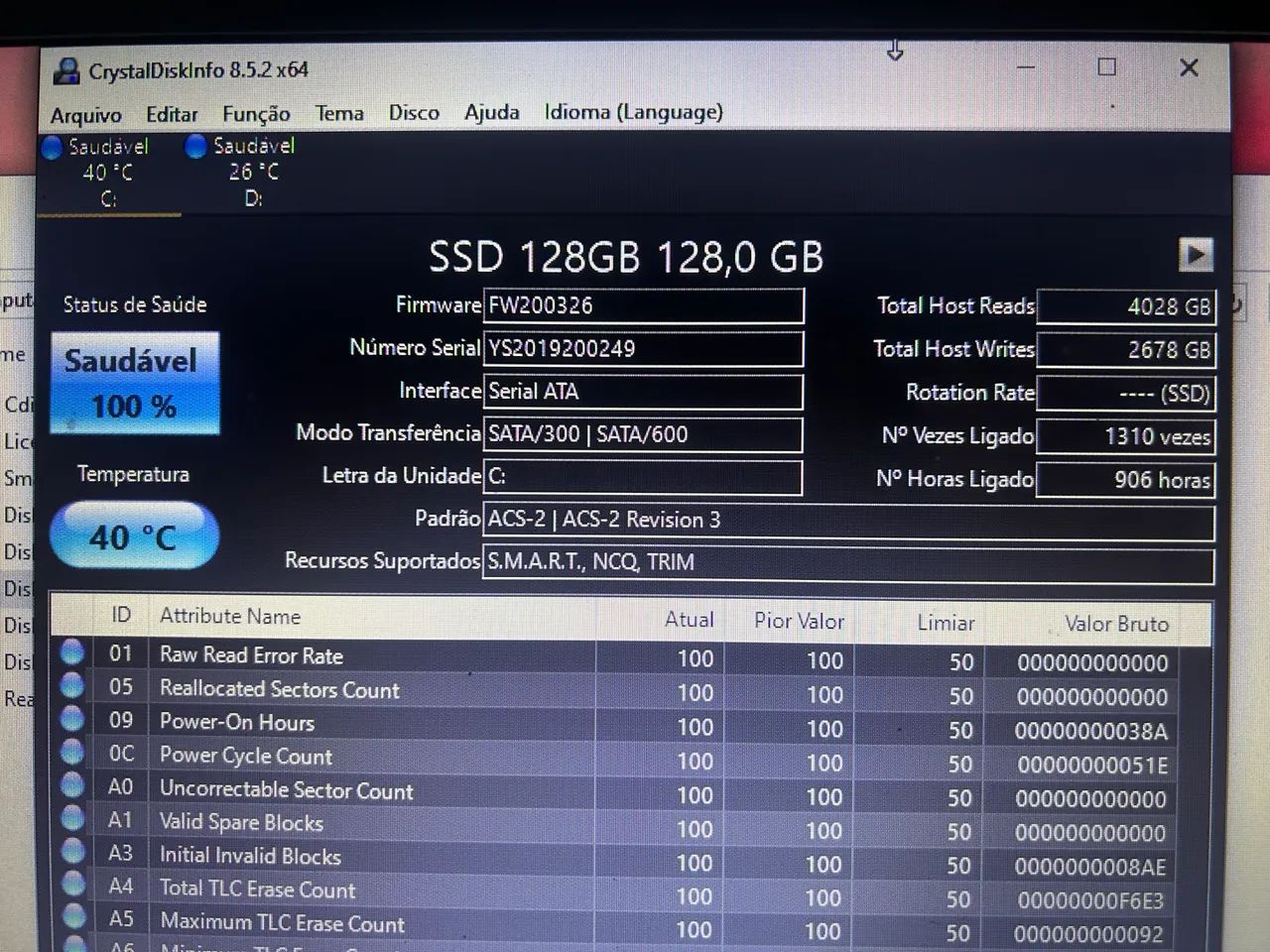
Task: Click Rotation Rate value ---- (SSD)
Action: coord(1125,393)
